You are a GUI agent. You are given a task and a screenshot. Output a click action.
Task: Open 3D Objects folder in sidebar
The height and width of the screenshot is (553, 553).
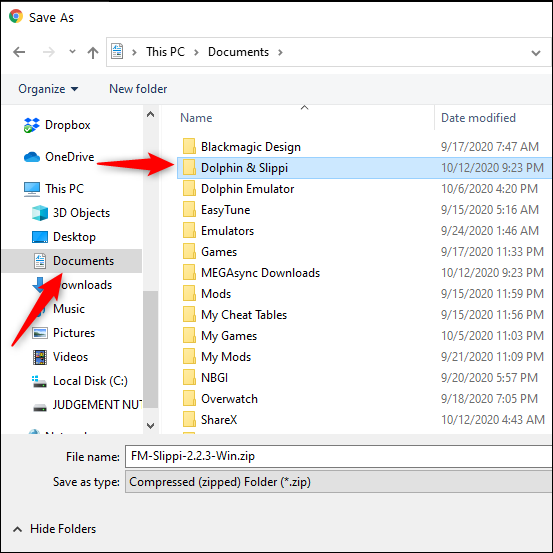point(71,213)
